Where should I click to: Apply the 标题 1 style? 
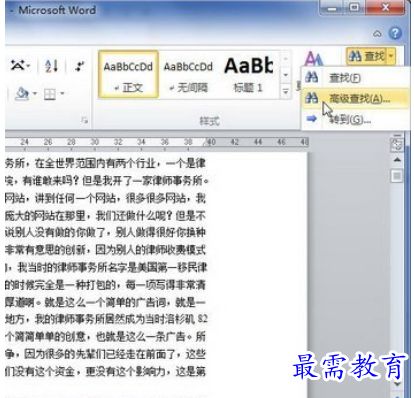[x=249, y=75]
